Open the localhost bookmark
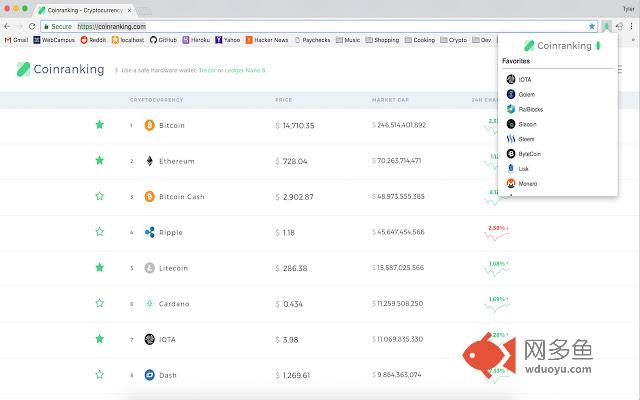 [x=128, y=40]
